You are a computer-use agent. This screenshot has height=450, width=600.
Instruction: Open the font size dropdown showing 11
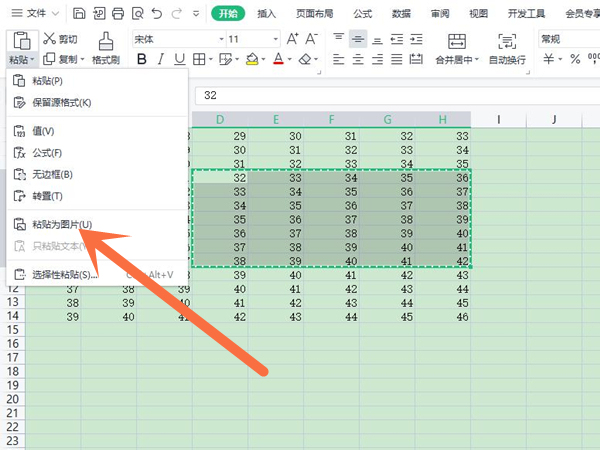click(250, 39)
